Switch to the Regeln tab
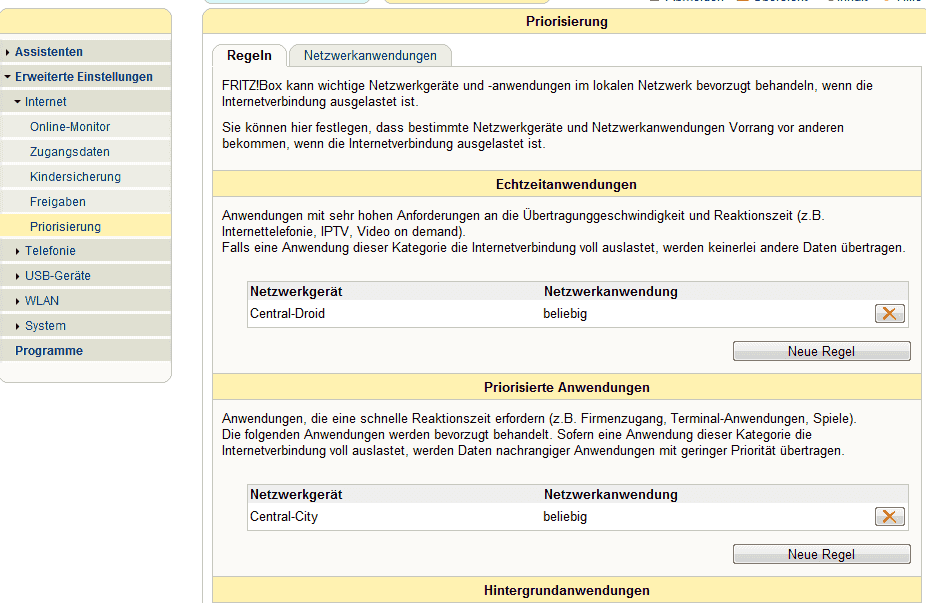This screenshot has height=603, width=926. pos(249,56)
